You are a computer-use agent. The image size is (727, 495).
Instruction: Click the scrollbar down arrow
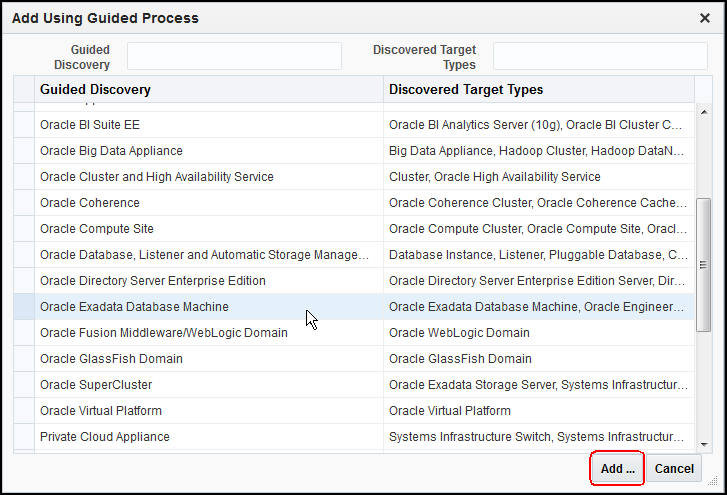click(x=704, y=443)
